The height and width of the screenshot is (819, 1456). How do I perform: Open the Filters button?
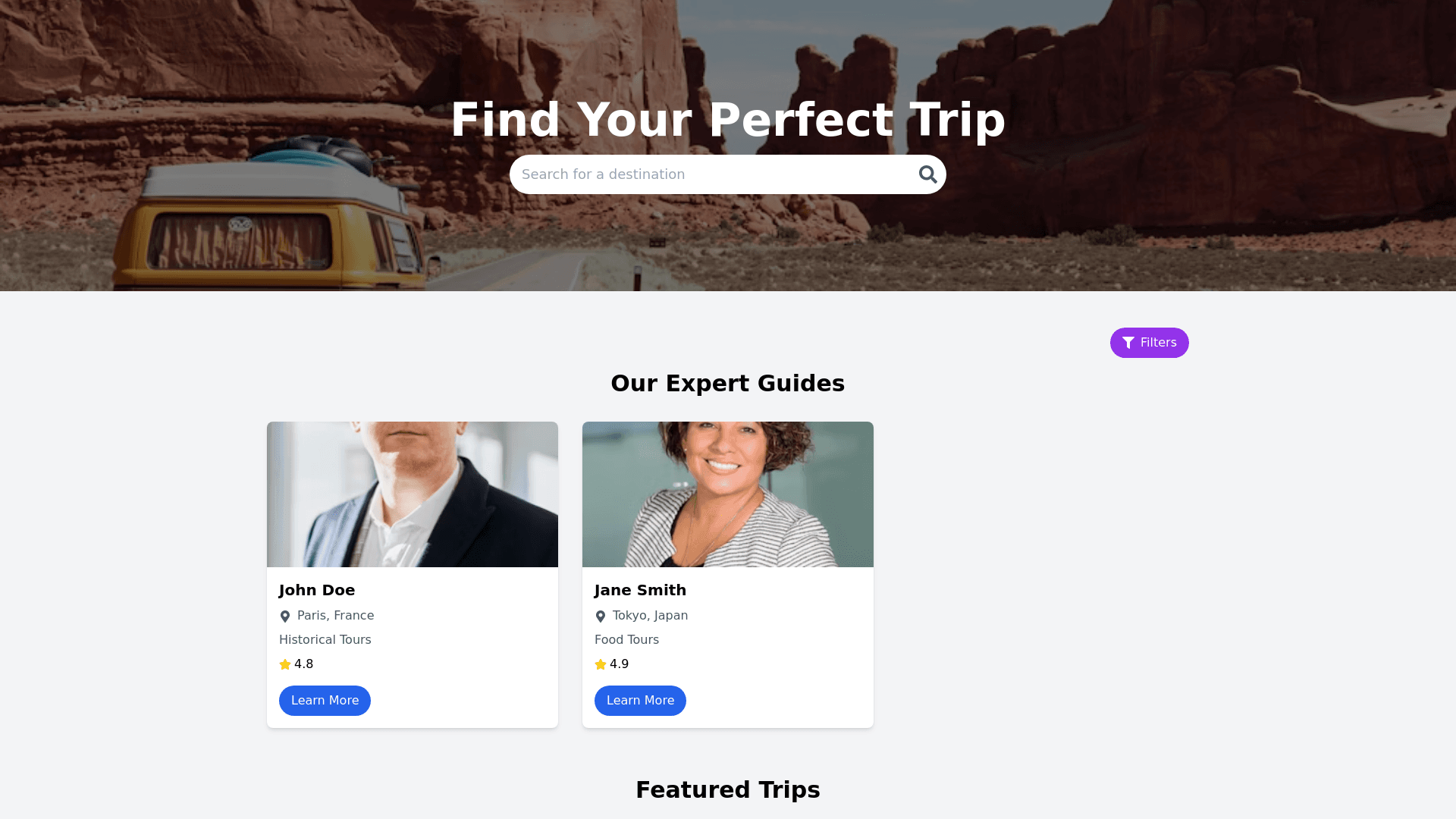point(1149,343)
